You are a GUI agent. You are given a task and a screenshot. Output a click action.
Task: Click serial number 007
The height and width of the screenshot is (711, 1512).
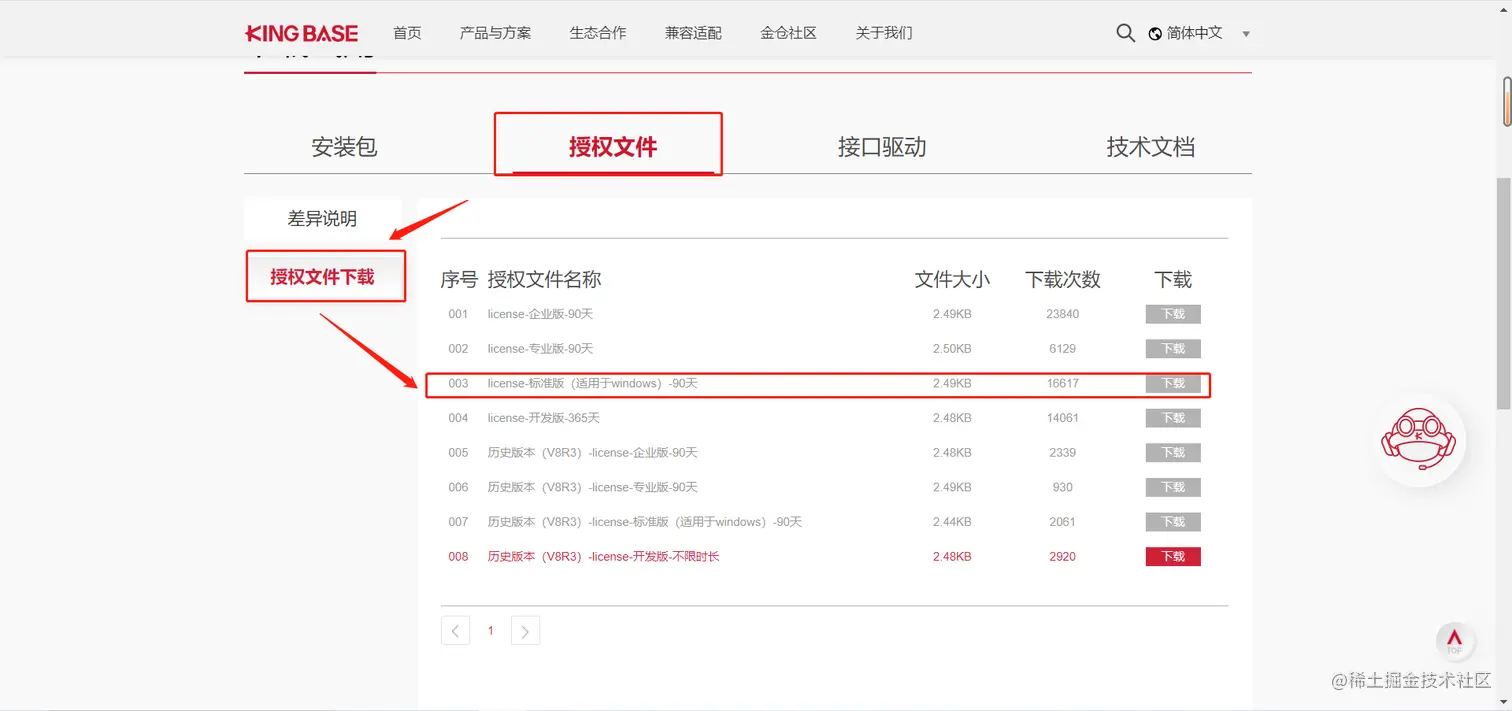(458, 522)
